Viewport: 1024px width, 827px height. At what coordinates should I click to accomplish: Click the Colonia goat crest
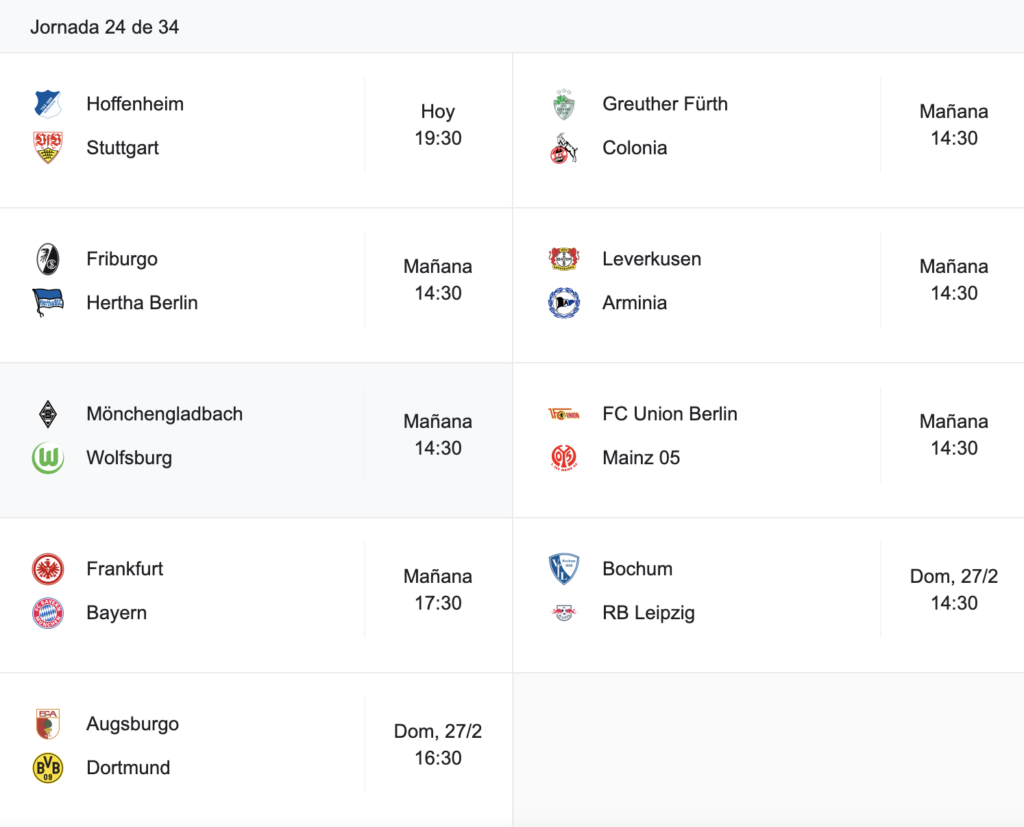[564, 148]
